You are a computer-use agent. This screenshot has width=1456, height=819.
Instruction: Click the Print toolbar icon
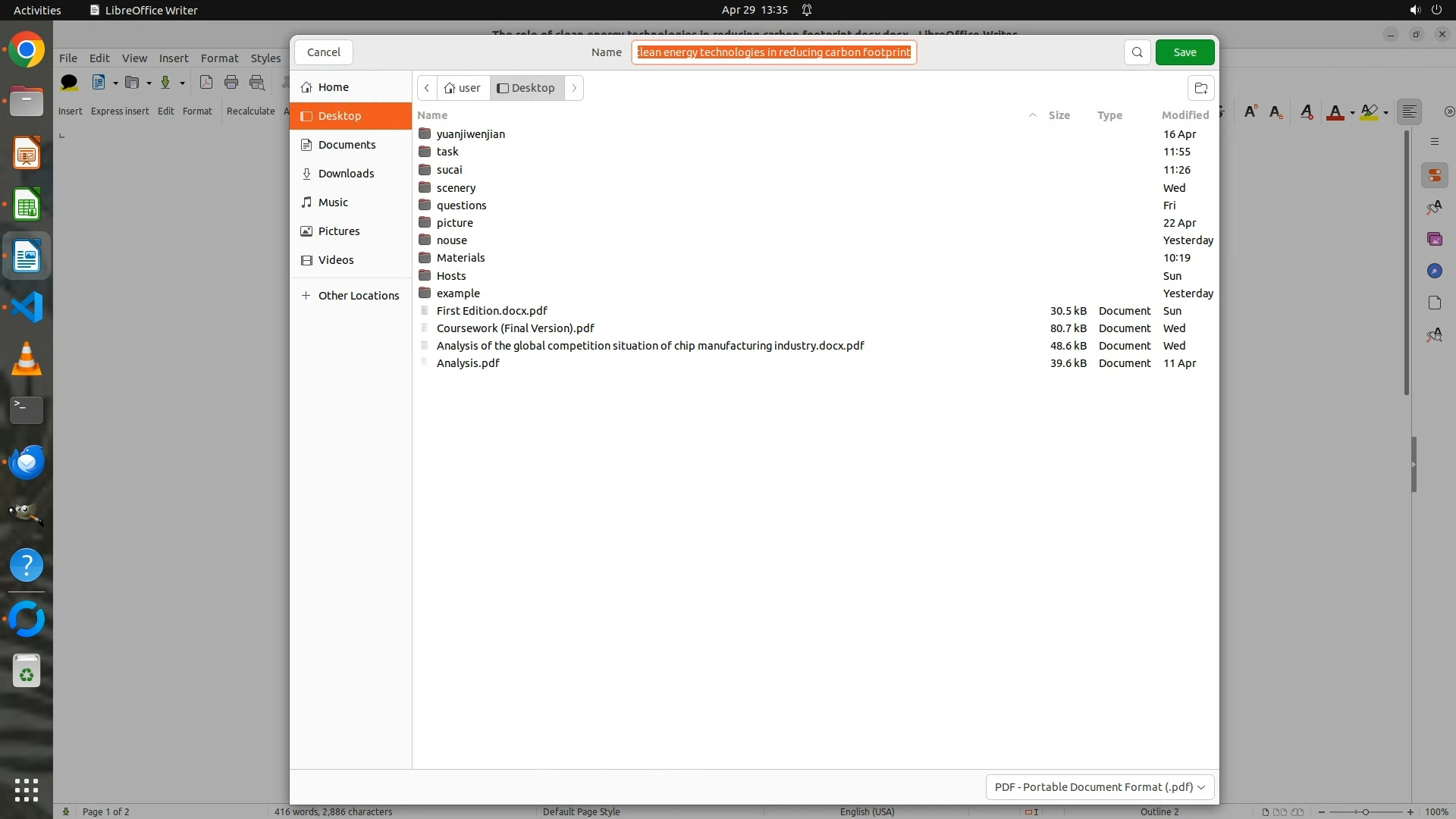(231, 83)
